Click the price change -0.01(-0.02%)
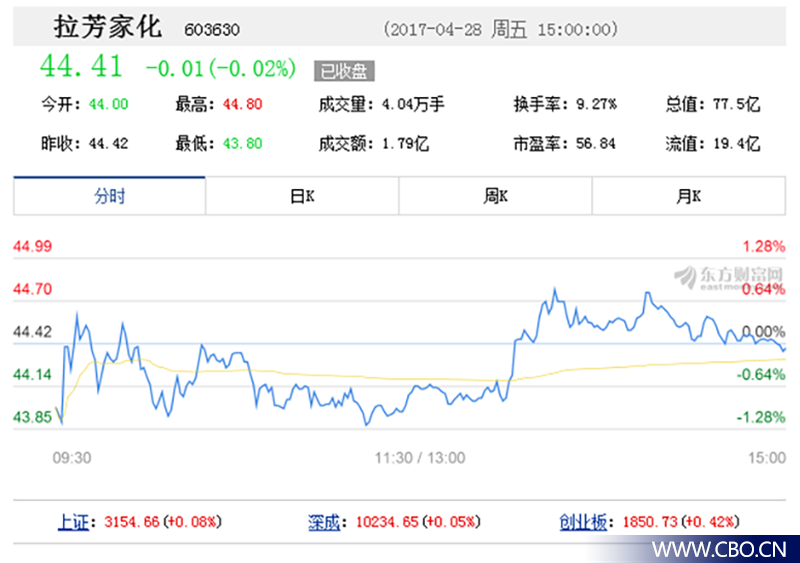 [x=220, y=68]
